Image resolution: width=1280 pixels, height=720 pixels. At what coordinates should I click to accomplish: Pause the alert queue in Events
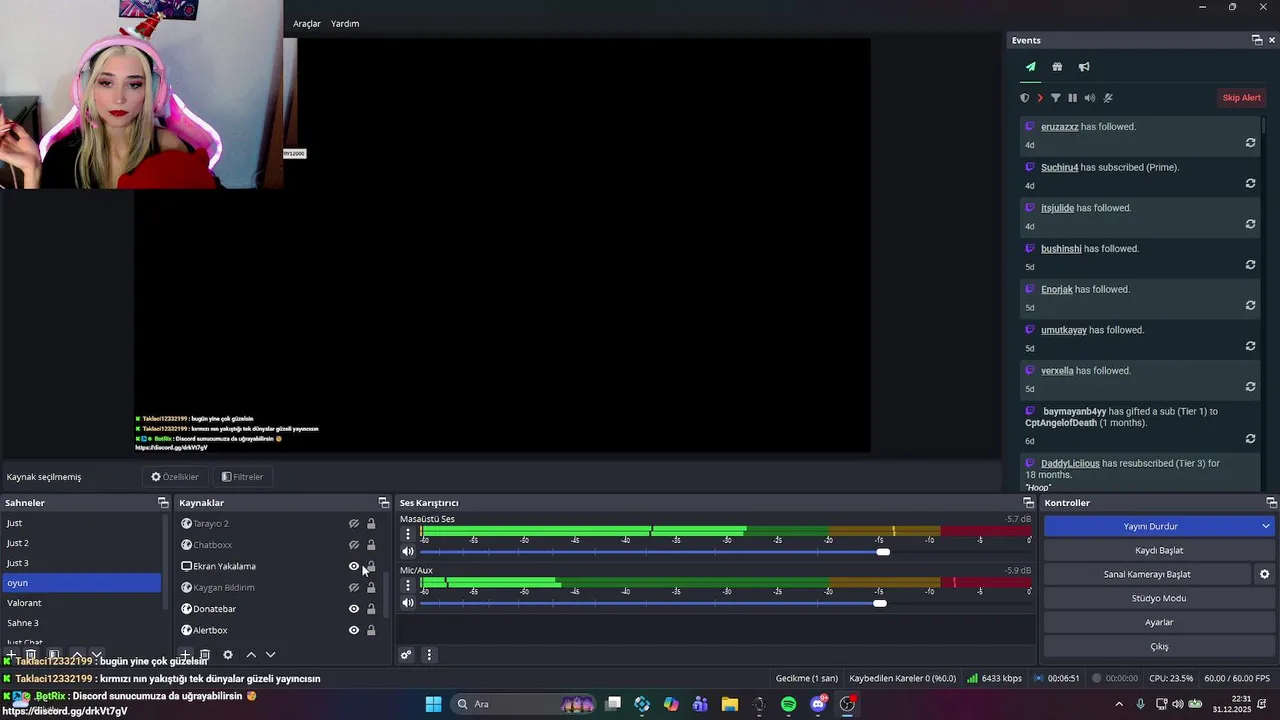[1072, 98]
